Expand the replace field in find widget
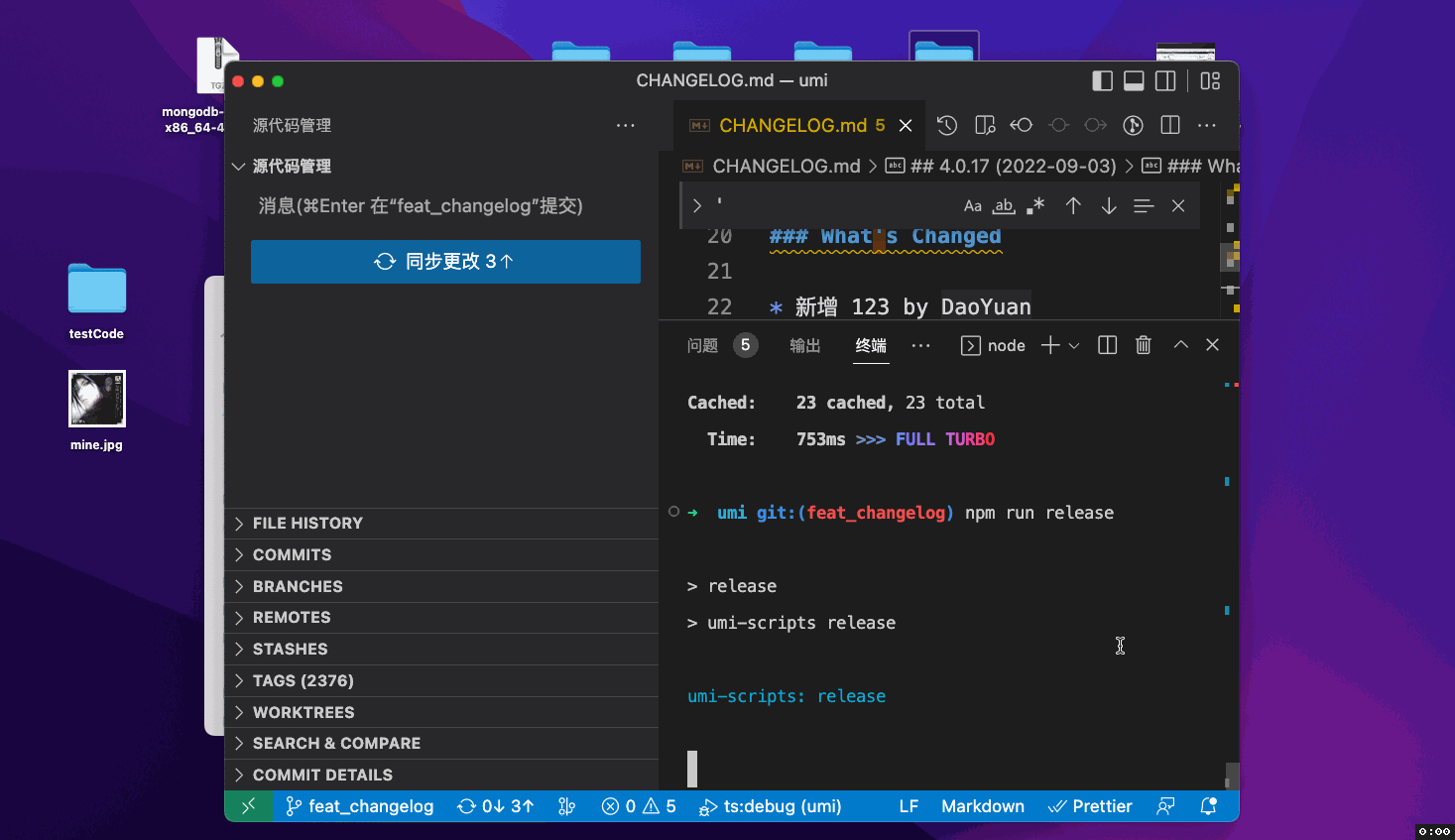 tap(697, 205)
